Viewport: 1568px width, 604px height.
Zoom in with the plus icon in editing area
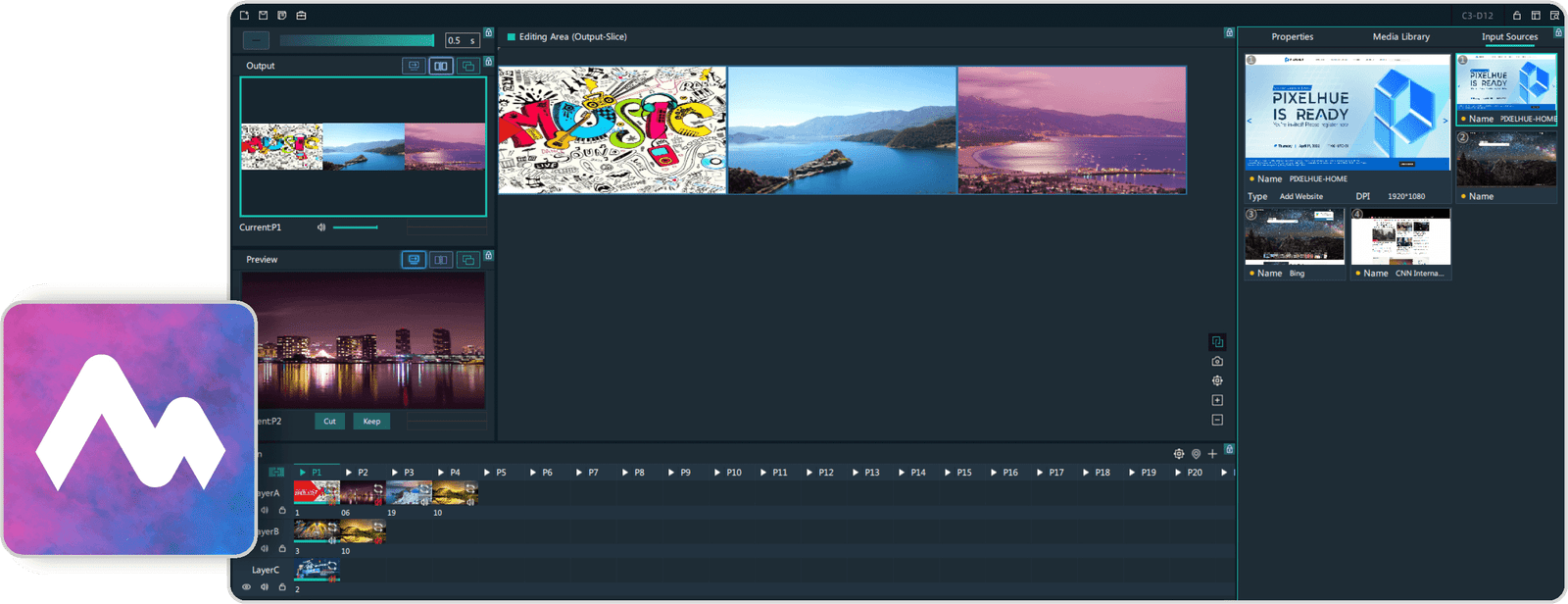[x=1217, y=400]
